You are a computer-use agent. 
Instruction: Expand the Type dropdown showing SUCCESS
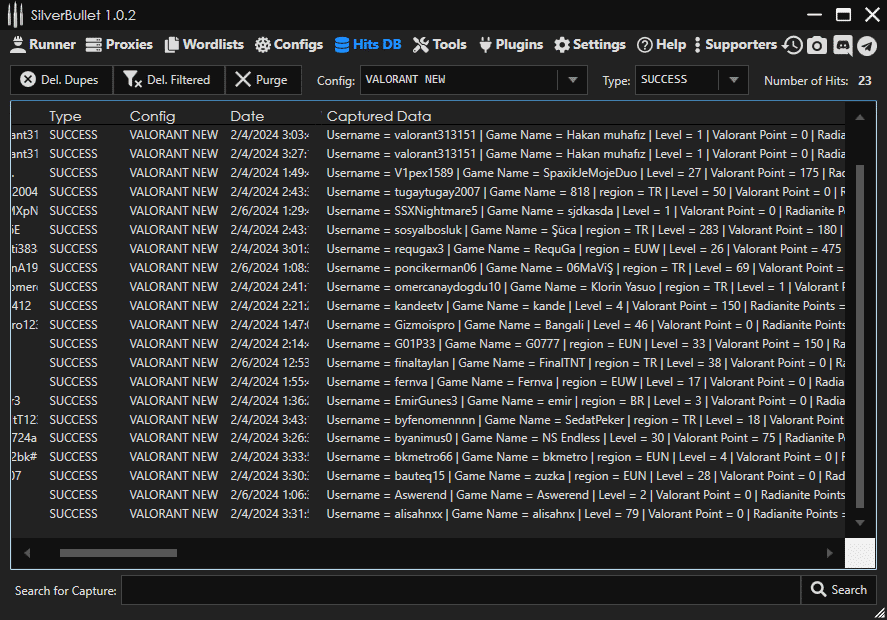click(x=733, y=80)
